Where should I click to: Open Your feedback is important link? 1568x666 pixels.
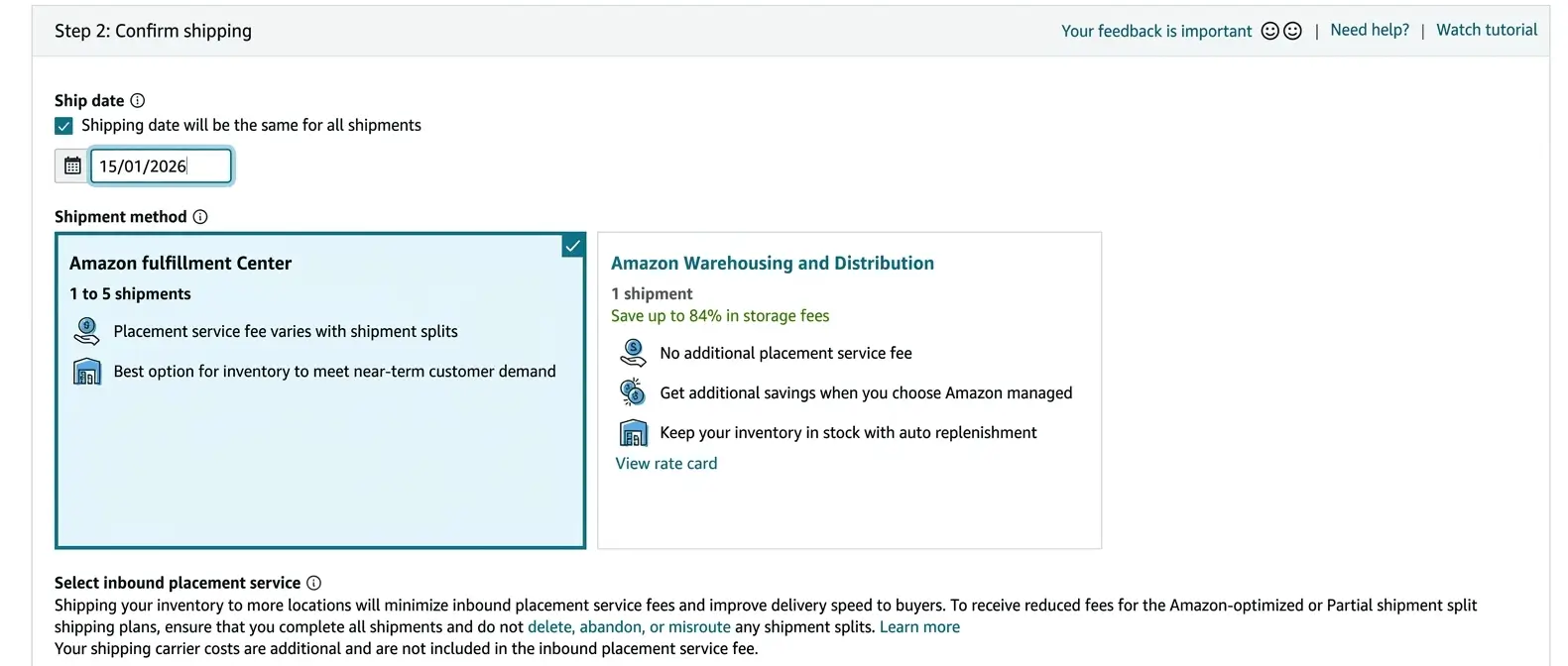(x=1156, y=31)
